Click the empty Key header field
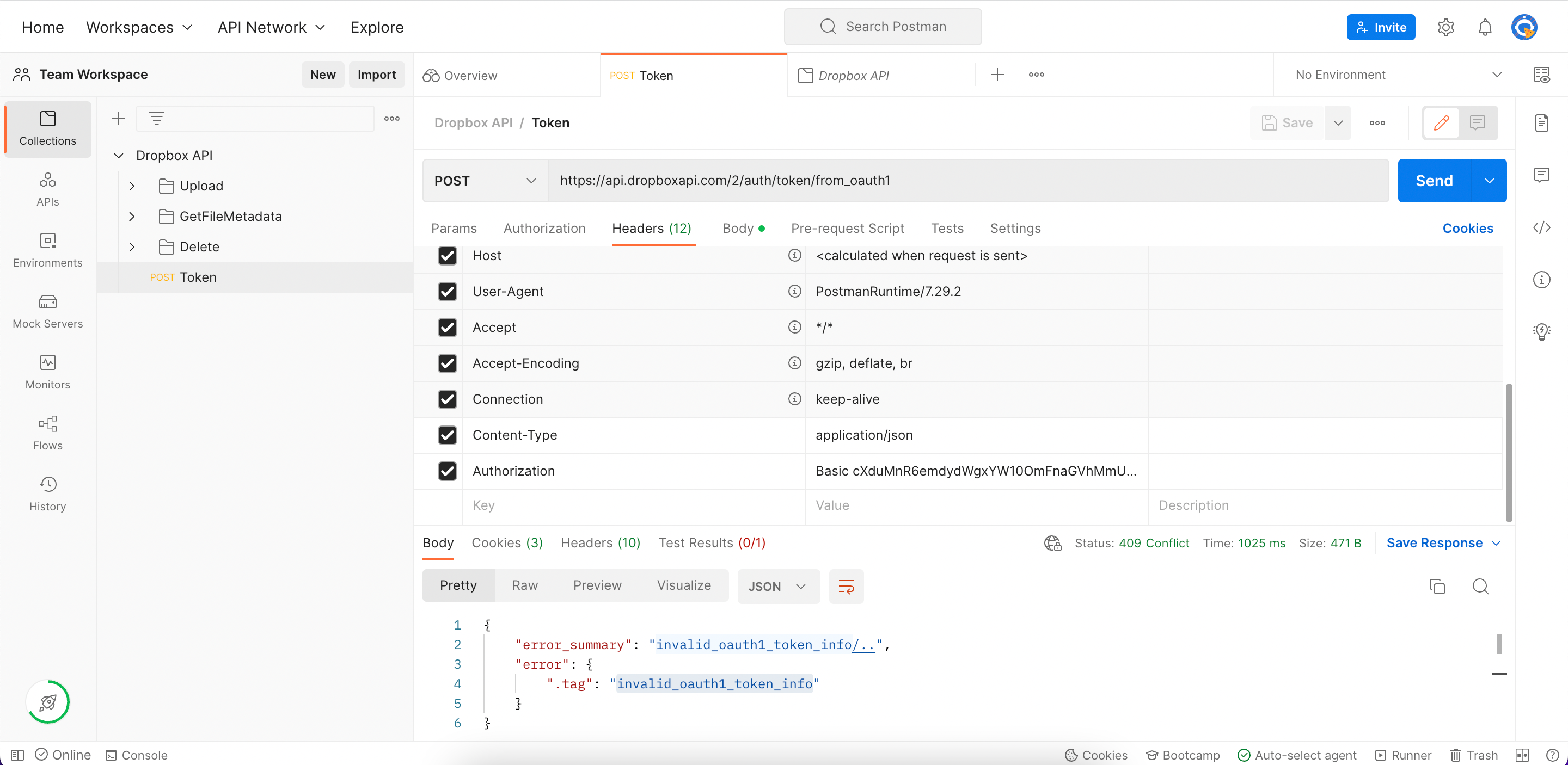 click(x=633, y=505)
